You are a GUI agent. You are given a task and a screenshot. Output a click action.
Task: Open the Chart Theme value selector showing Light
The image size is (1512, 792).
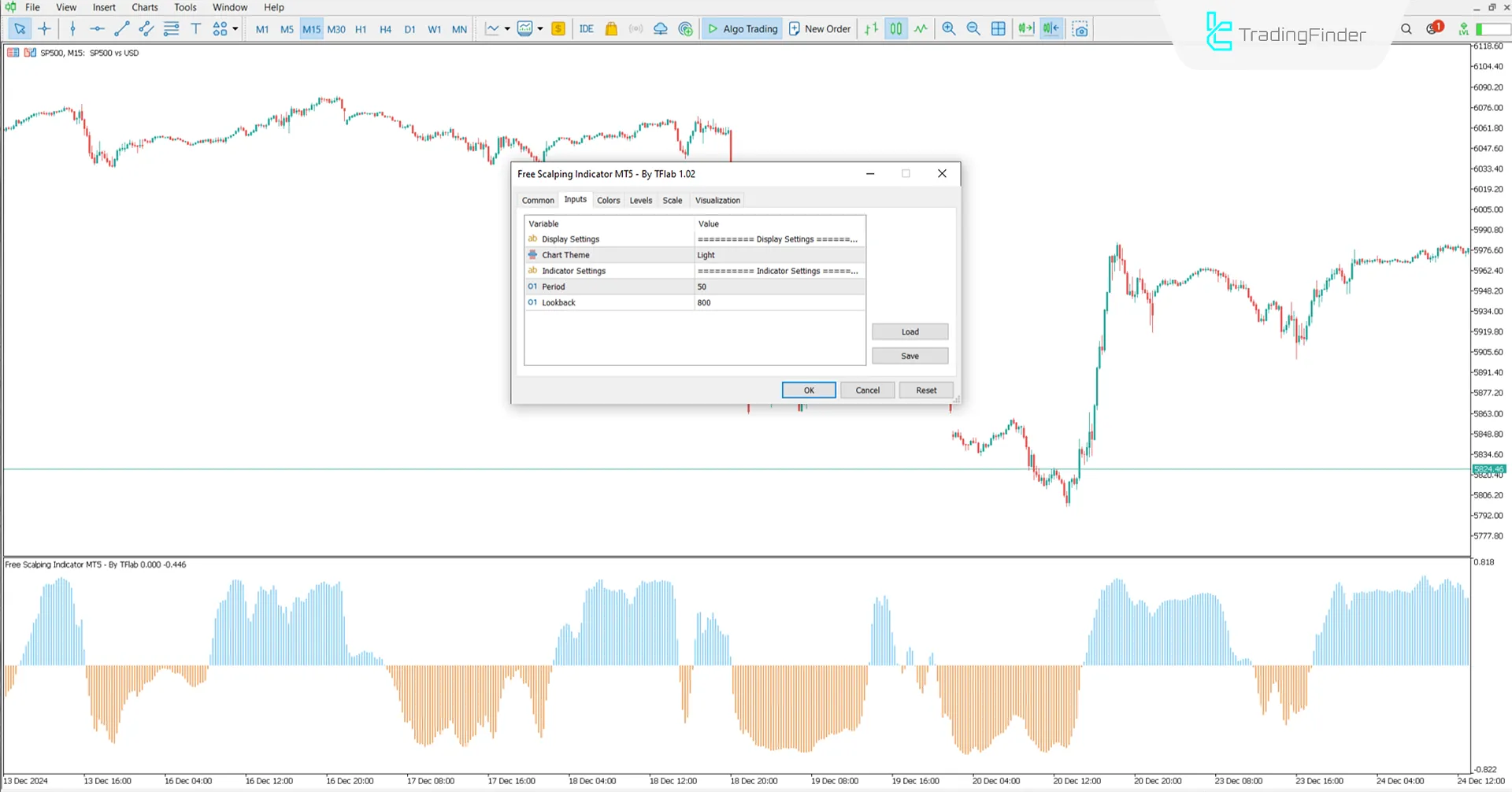pos(780,254)
